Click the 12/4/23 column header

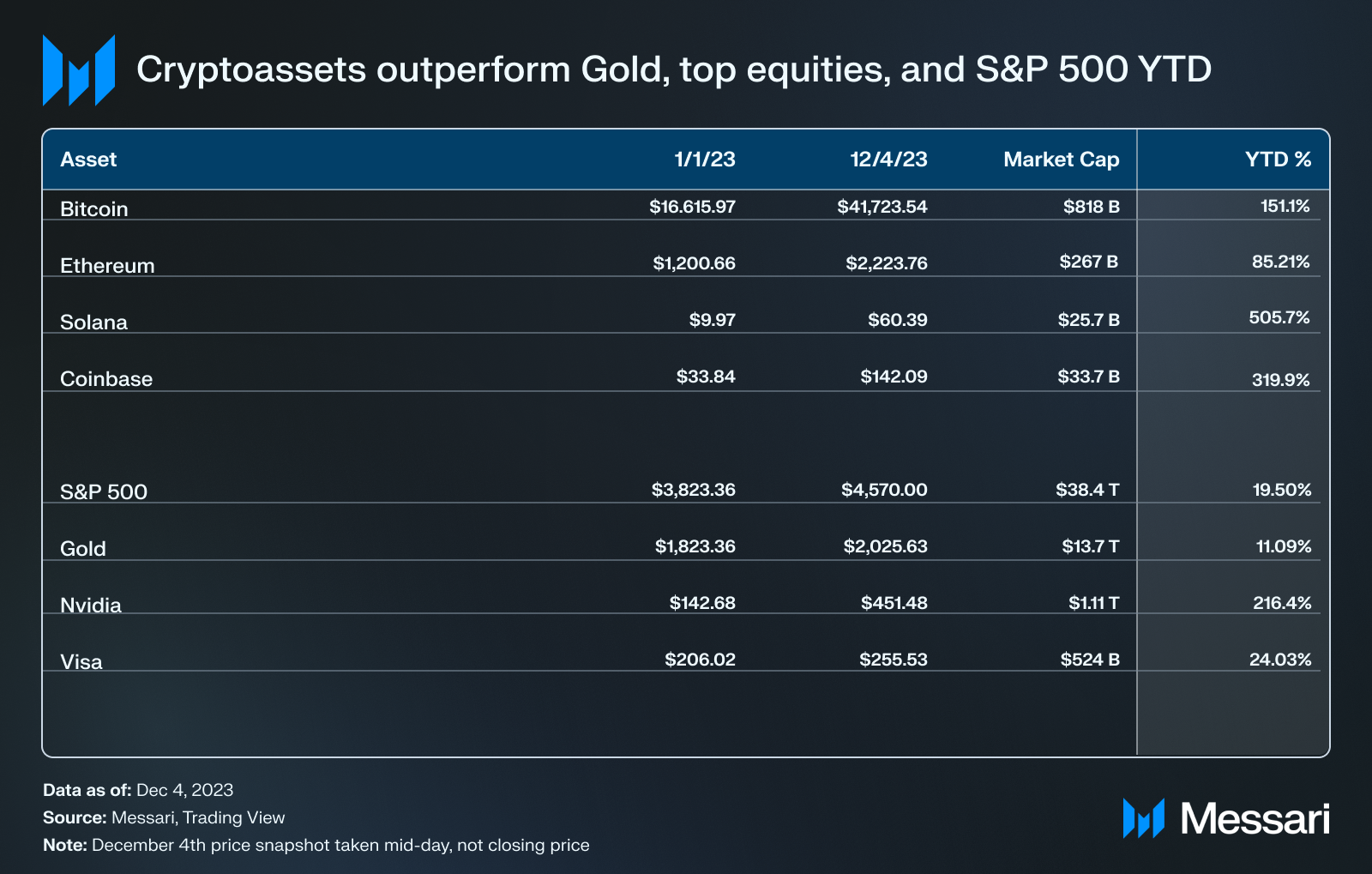coord(888,160)
